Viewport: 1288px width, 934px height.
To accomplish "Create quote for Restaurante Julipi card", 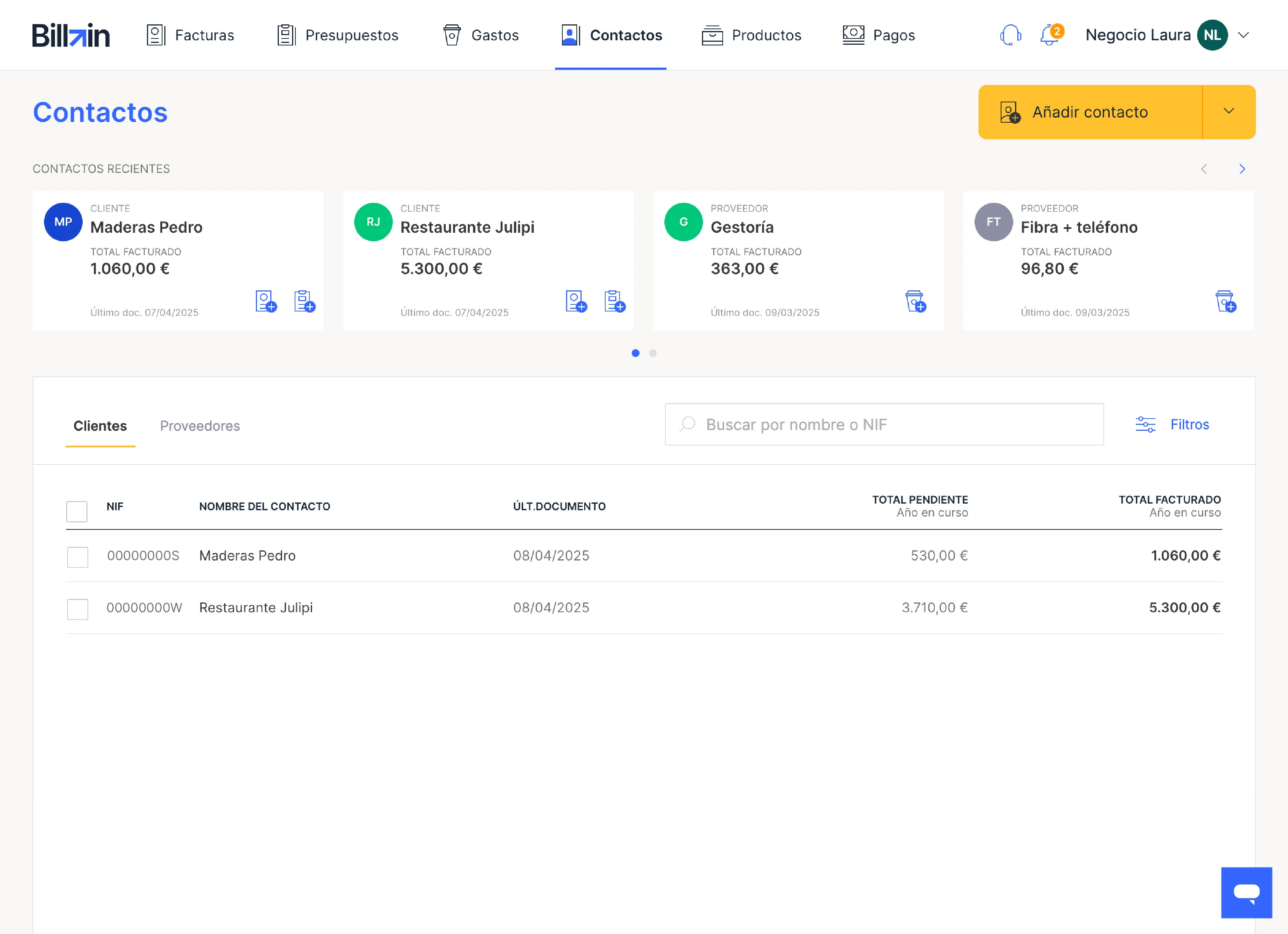I will (614, 301).
